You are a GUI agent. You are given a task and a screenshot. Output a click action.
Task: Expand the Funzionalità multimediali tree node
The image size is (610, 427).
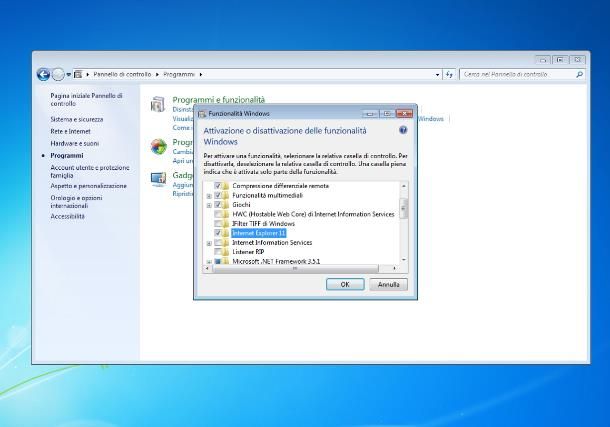click(209, 196)
